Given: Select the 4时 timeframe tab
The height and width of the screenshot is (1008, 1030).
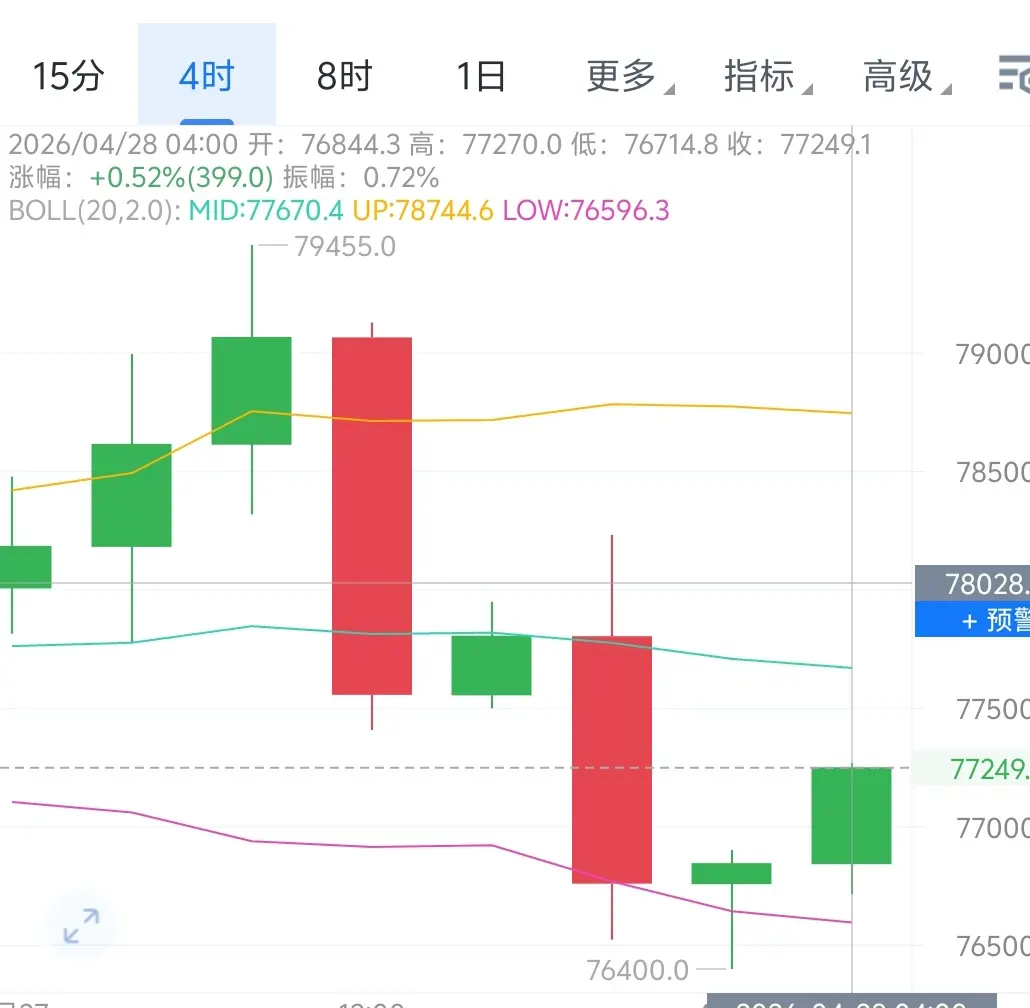Looking at the screenshot, I should click(x=206, y=76).
